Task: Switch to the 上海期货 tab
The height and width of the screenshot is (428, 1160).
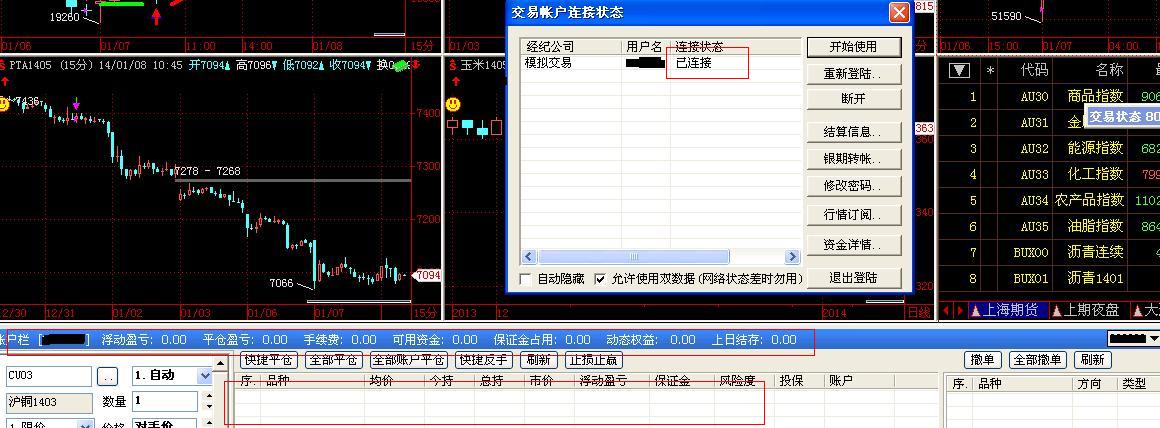Action: (x=1009, y=310)
